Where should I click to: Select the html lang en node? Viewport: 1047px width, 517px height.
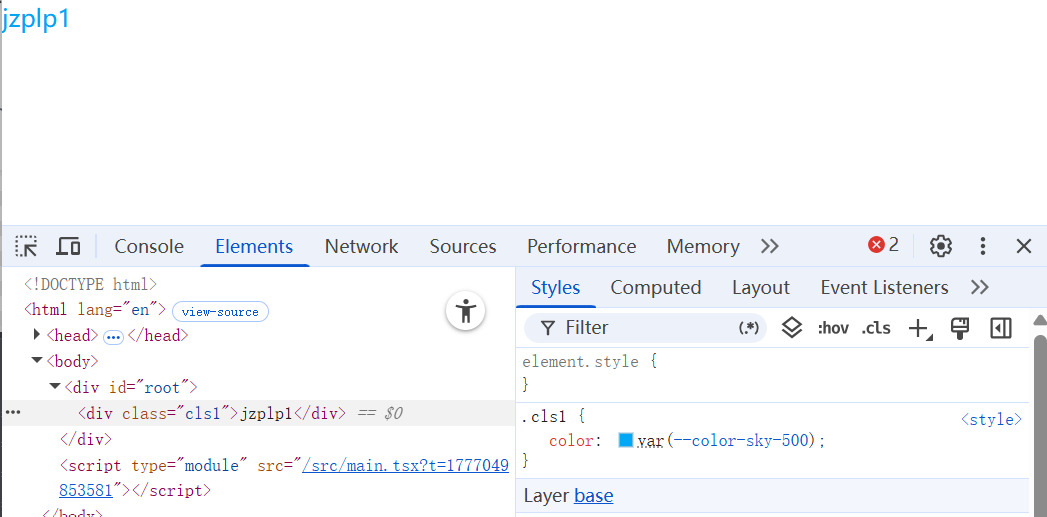[94, 309]
